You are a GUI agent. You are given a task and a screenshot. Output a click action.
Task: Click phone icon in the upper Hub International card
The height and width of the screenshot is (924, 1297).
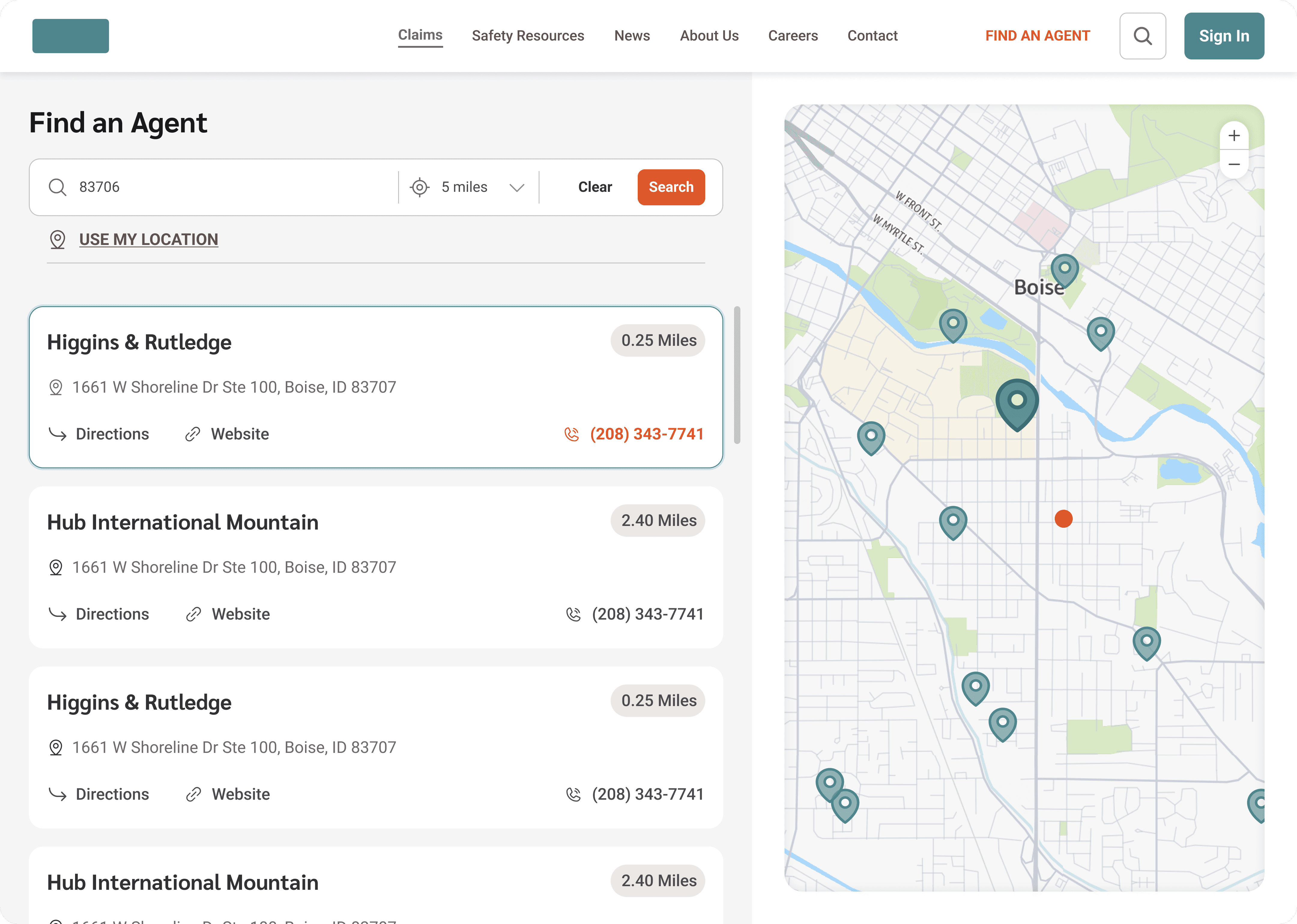coord(574,614)
